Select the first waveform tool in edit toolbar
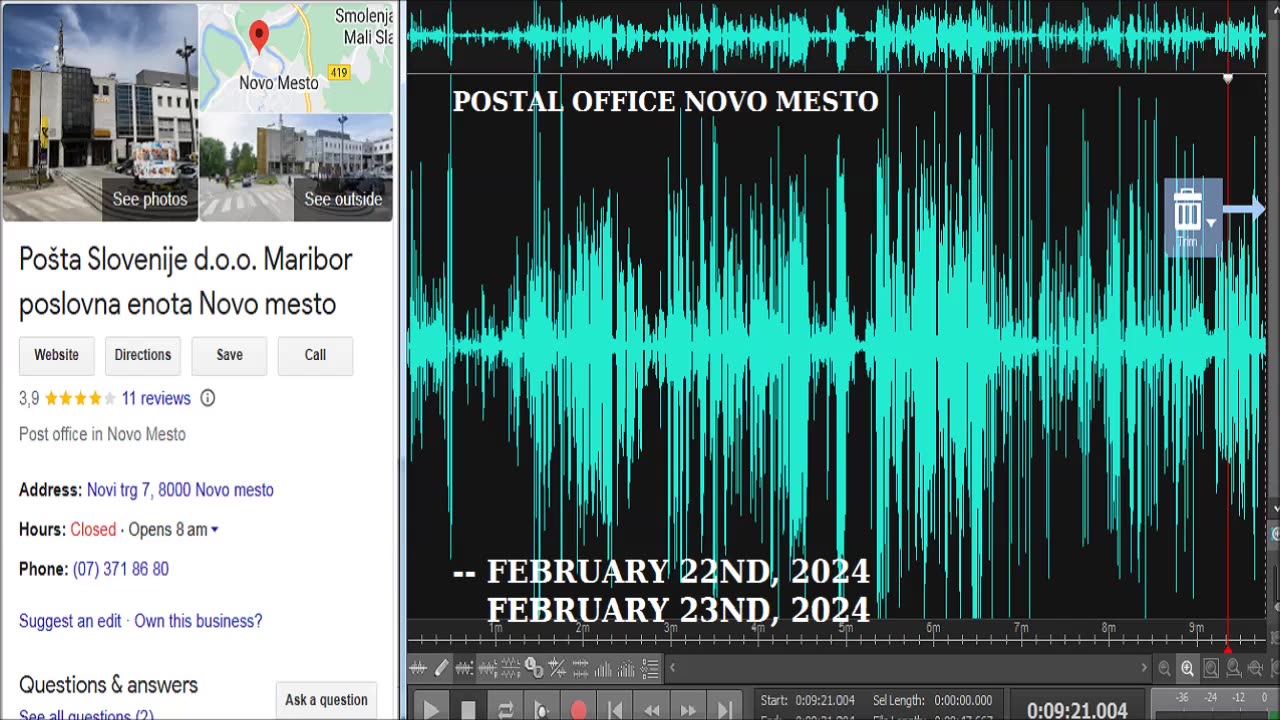The height and width of the screenshot is (720, 1280). coord(419,668)
